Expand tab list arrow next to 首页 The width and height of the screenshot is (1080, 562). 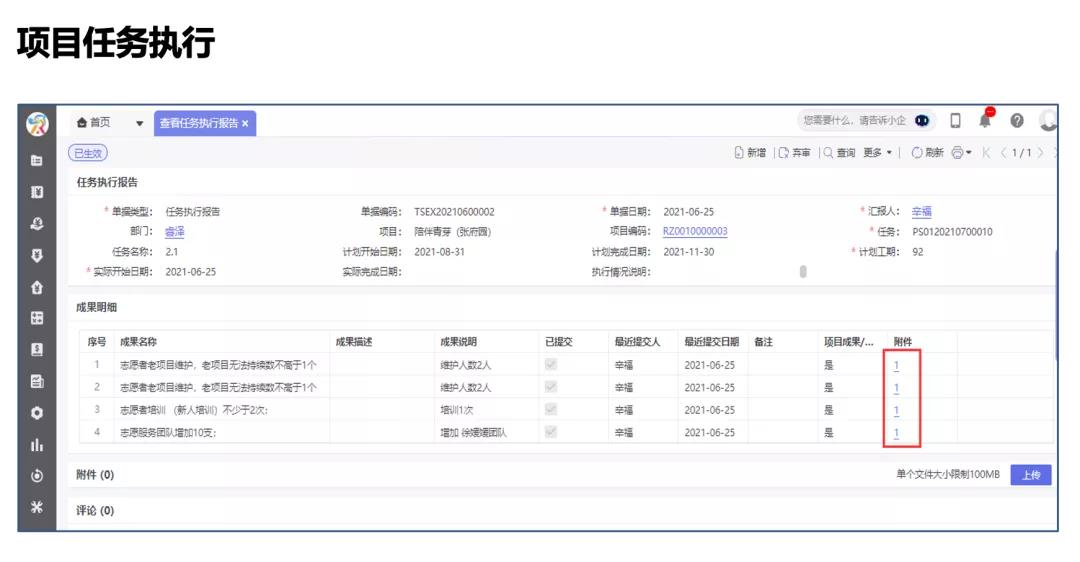[x=139, y=123]
